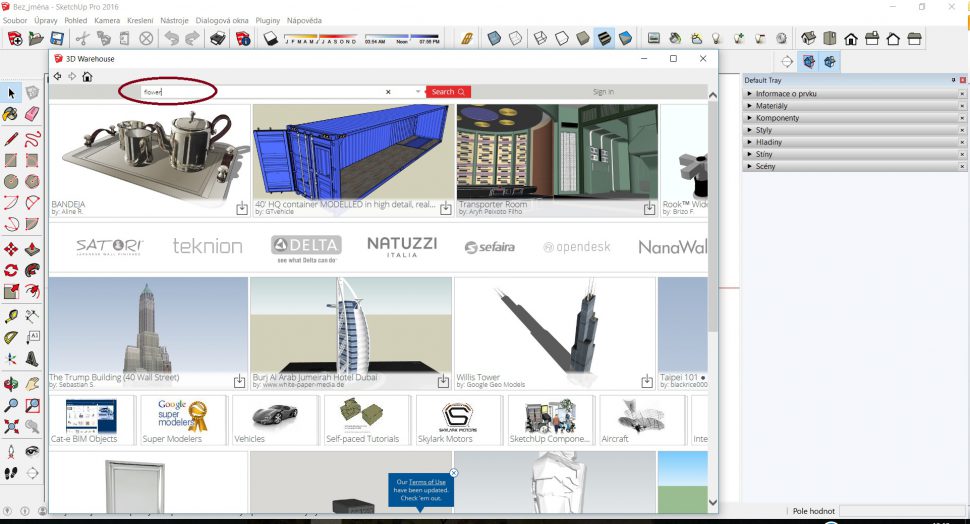Activate the Orbit tool
The width and height of the screenshot is (970, 524).
click(11, 384)
